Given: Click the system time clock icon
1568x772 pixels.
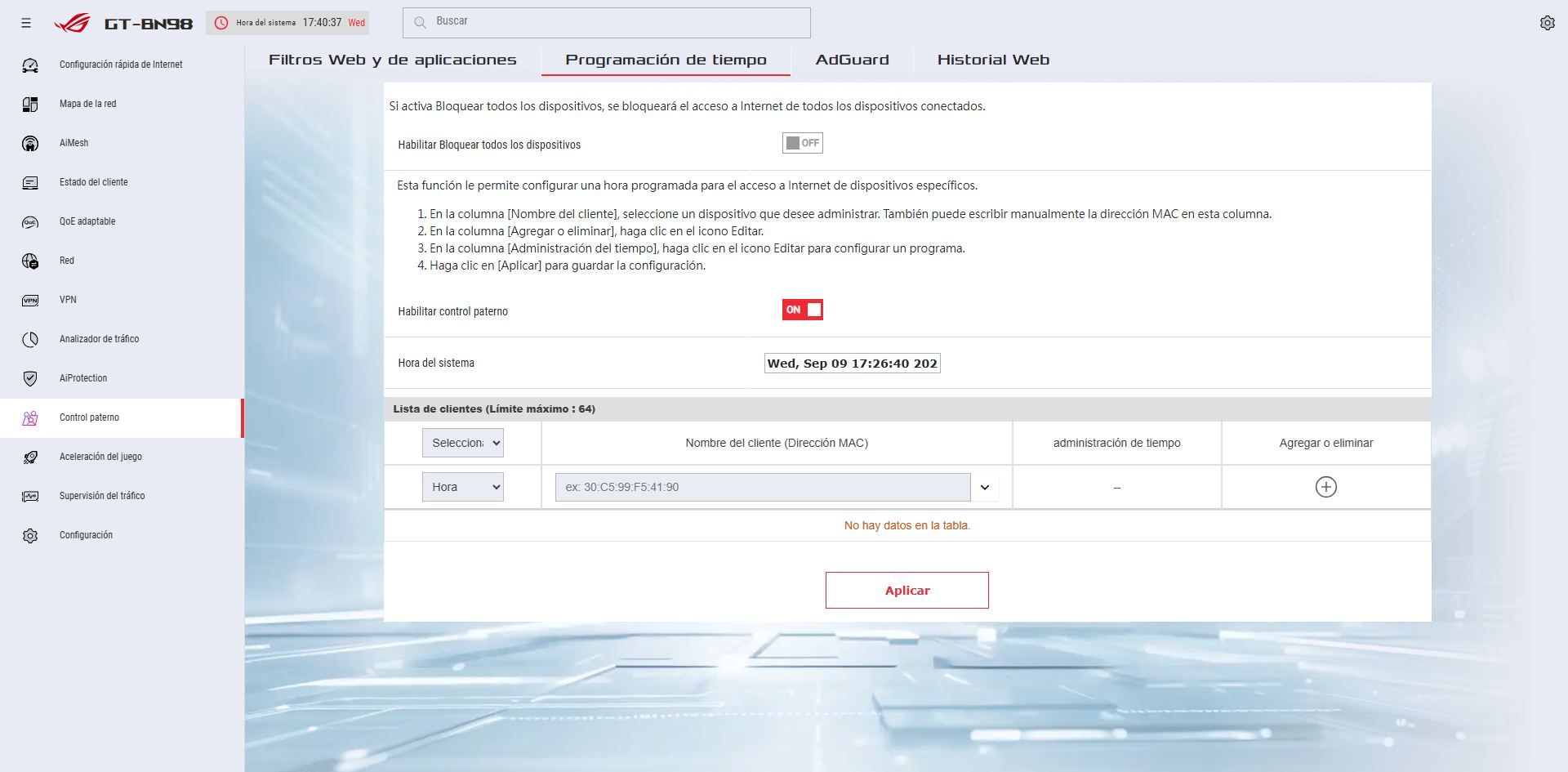Looking at the screenshot, I should point(221,23).
